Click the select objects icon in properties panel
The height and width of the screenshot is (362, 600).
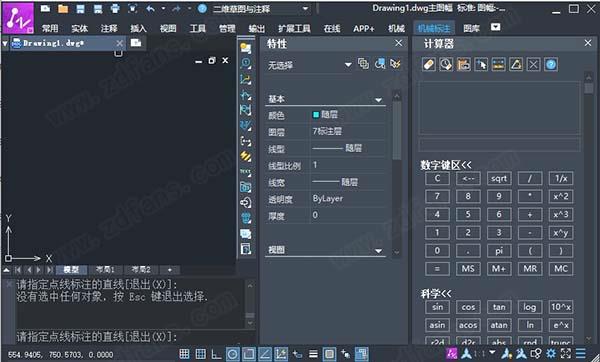click(x=379, y=64)
